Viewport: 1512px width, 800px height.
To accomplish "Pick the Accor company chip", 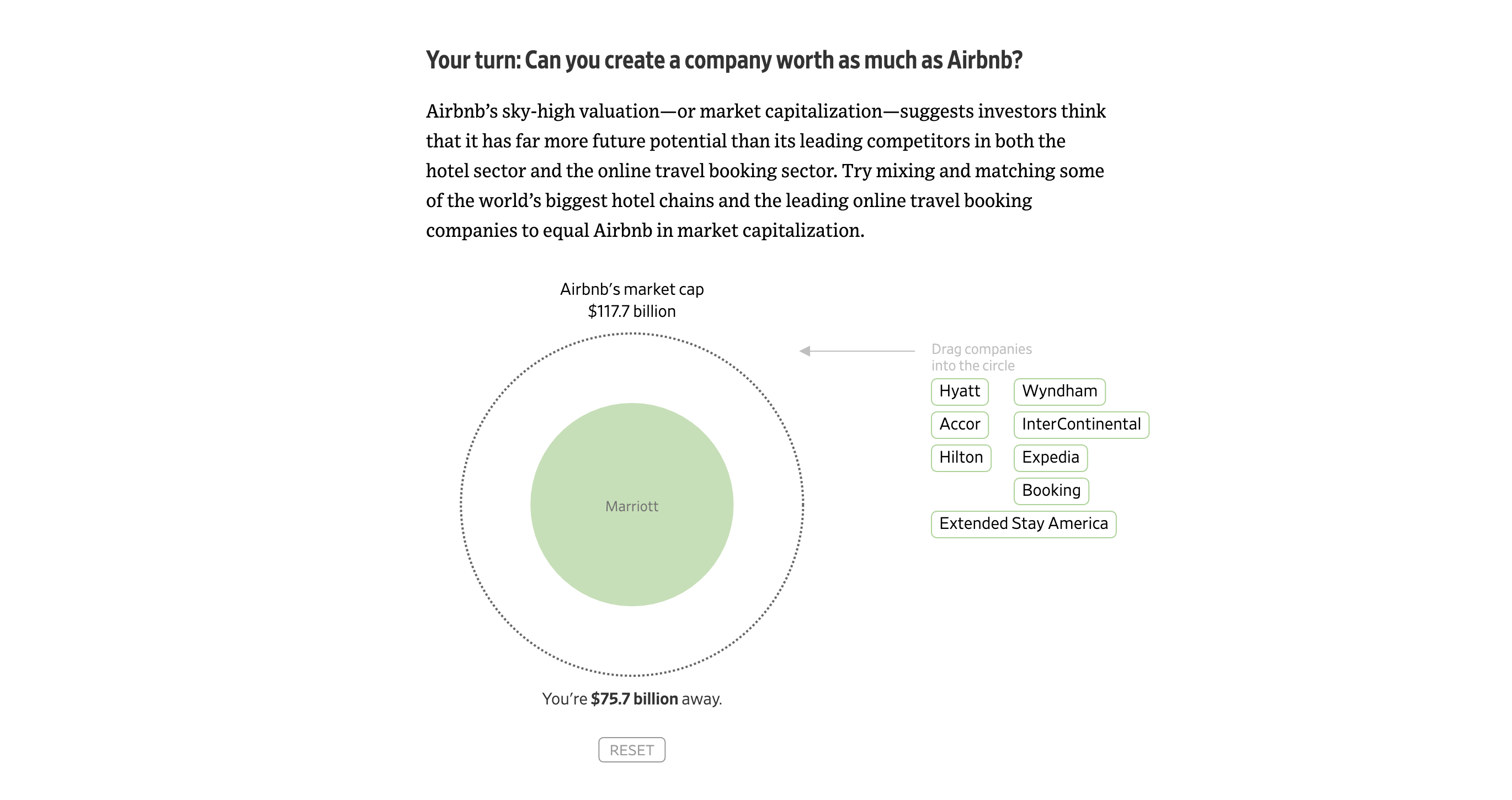I will coord(959,424).
